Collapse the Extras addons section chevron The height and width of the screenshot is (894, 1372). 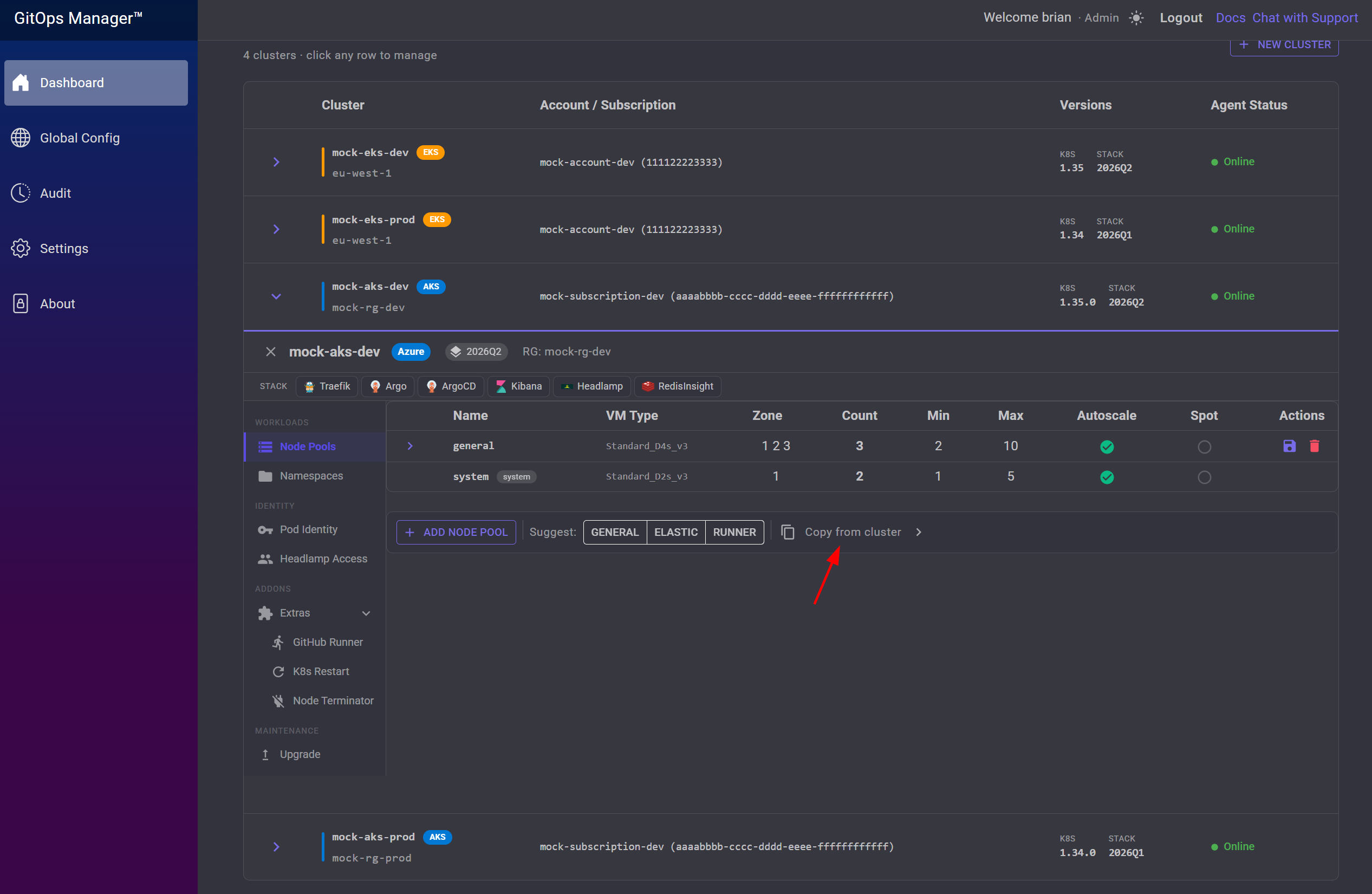366,613
